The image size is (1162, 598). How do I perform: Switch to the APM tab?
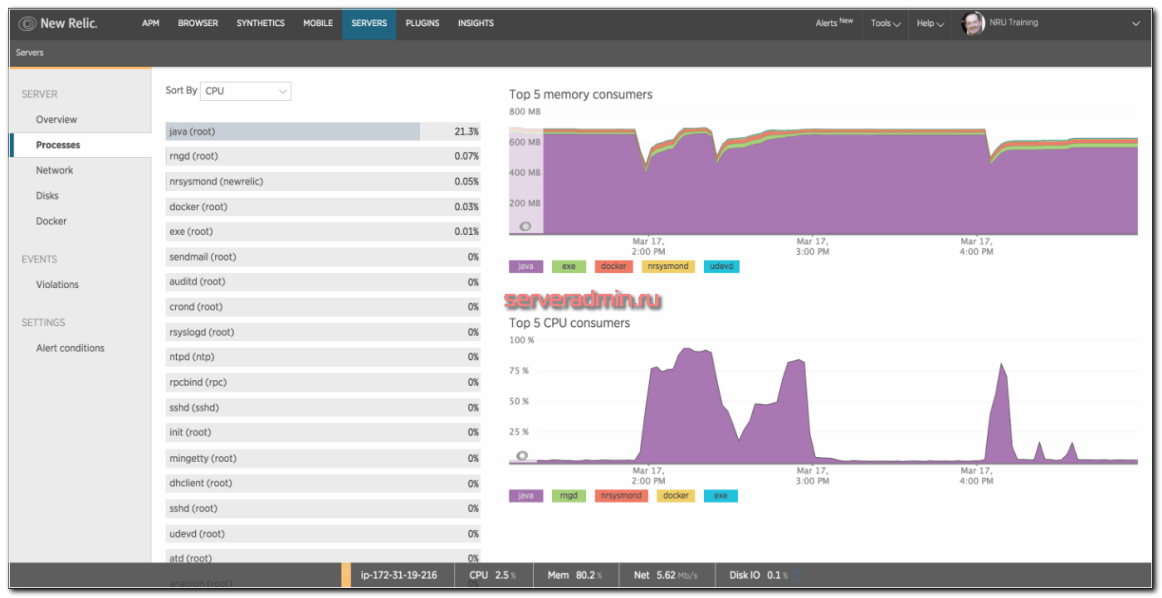[x=149, y=23]
